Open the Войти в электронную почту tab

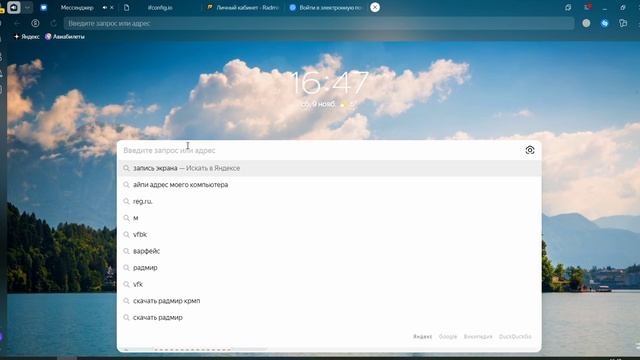[x=325, y=7]
